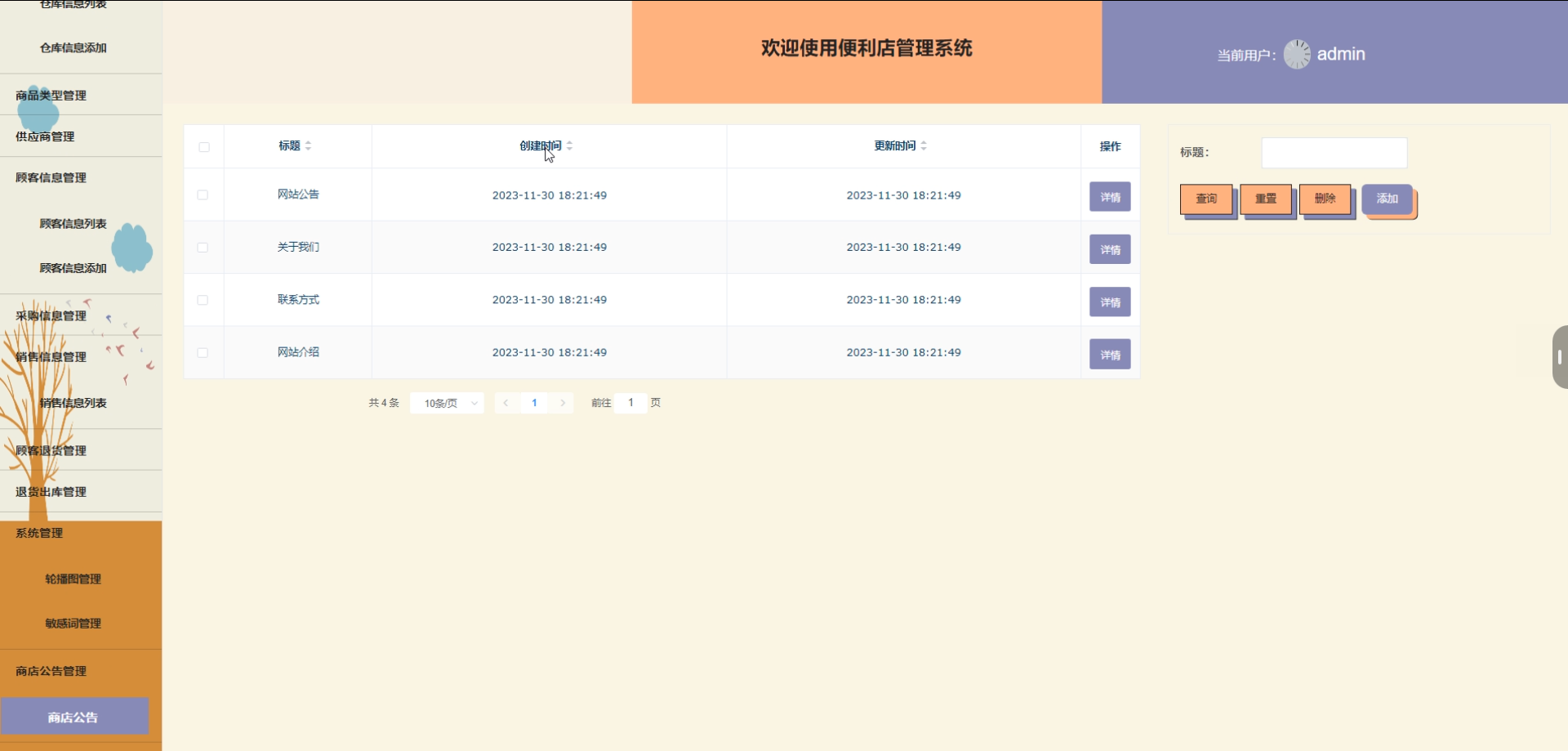
Task: Focus the 标题 search input field
Action: pyautogui.click(x=1334, y=153)
